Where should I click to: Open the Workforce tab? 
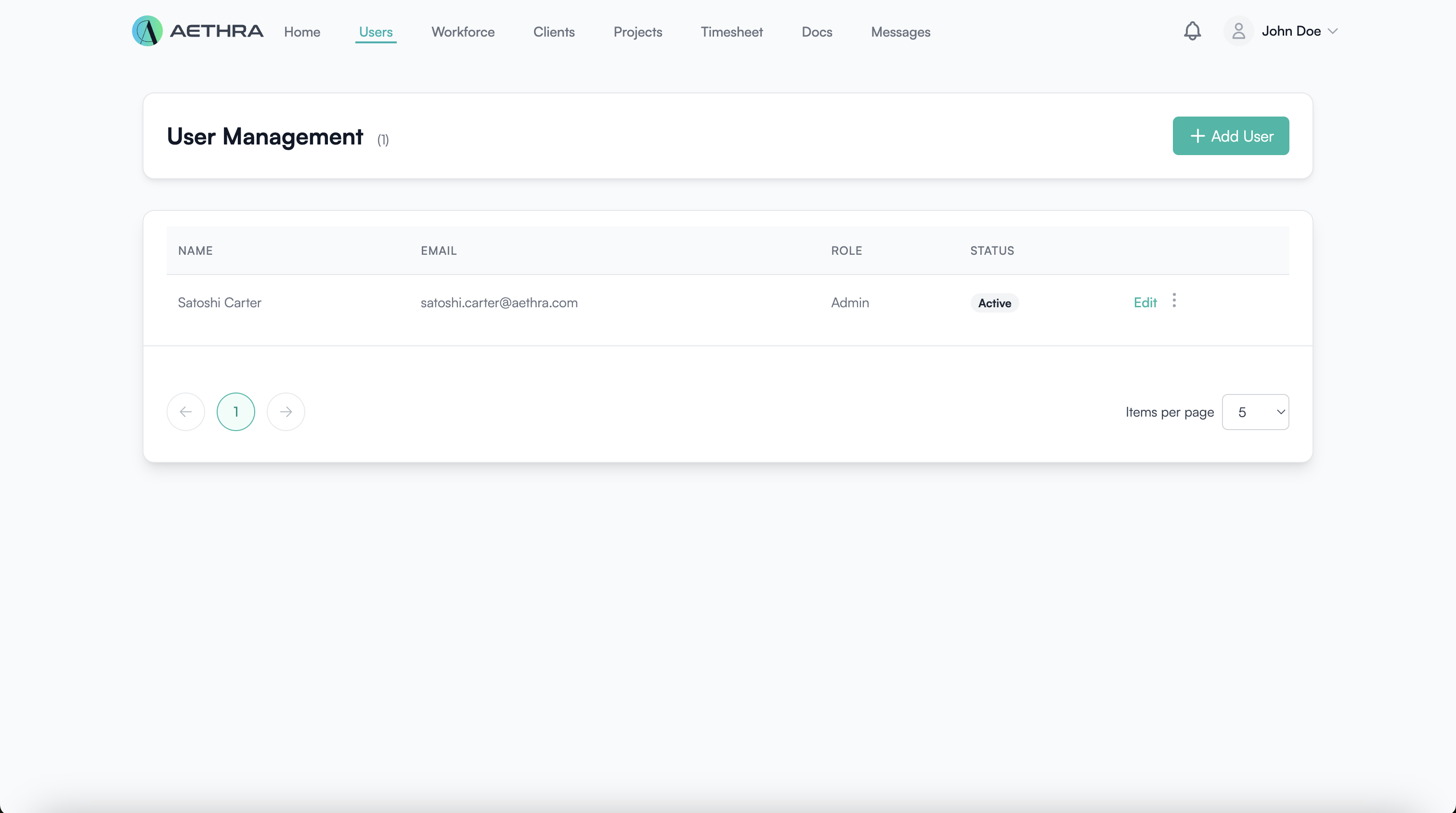[463, 32]
